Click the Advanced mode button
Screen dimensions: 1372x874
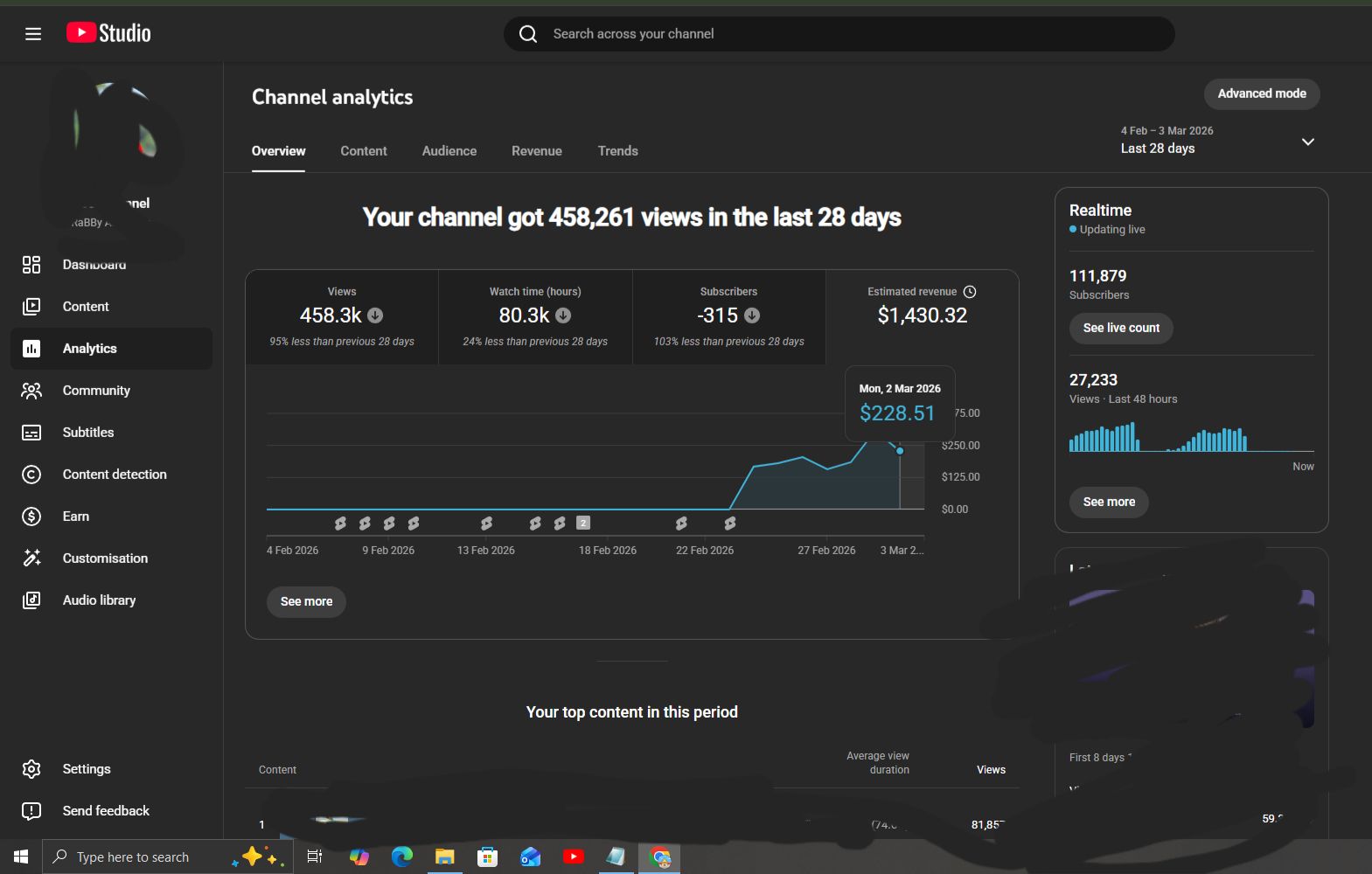pyautogui.click(x=1261, y=94)
